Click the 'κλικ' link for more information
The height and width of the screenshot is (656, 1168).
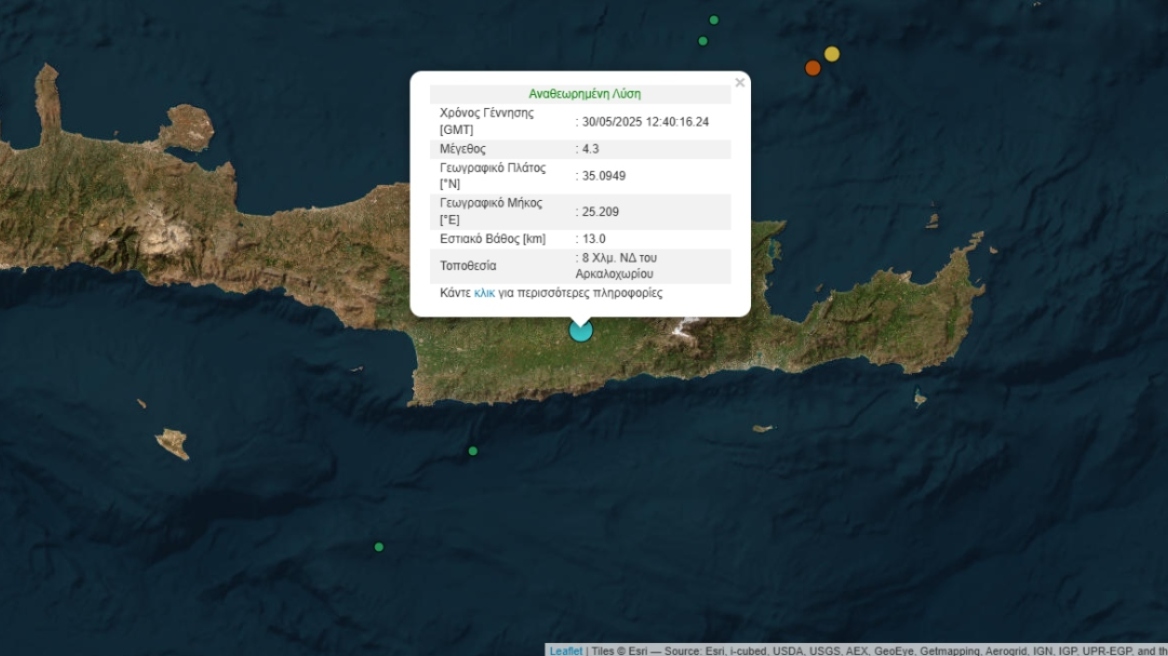click(484, 293)
